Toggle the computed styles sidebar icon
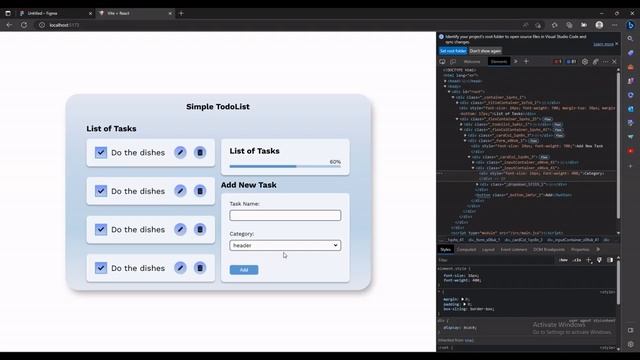 coord(610,260)
